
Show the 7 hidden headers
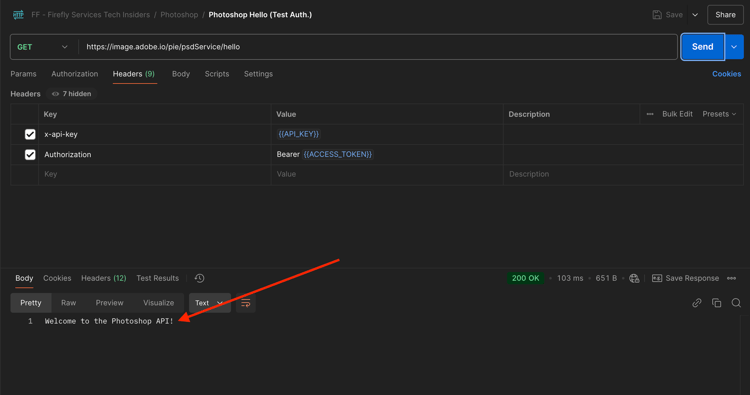[72, 94]
